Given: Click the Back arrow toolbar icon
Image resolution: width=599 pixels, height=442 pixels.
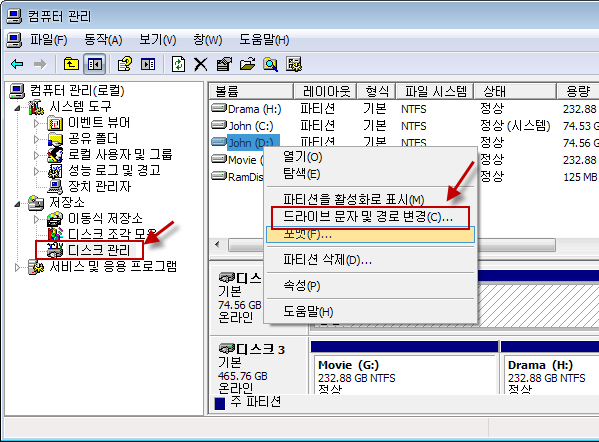Looking at the screenshot, I should click(17, 64).
